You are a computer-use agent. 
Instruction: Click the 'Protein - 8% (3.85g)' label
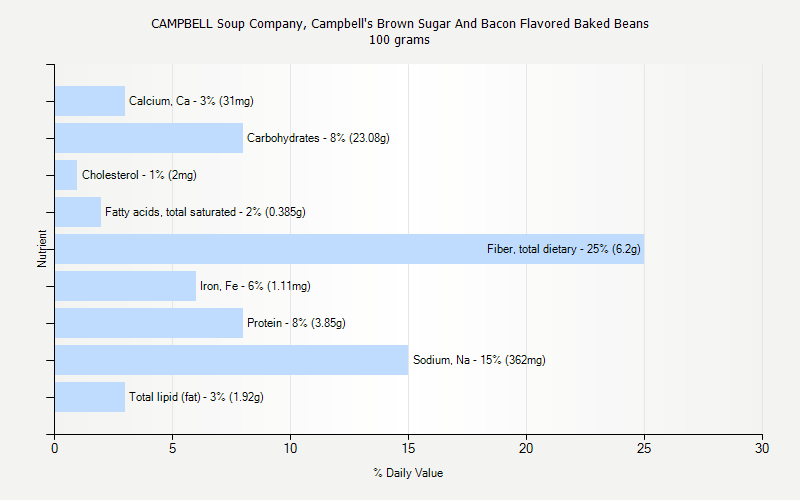click(310, 323)
